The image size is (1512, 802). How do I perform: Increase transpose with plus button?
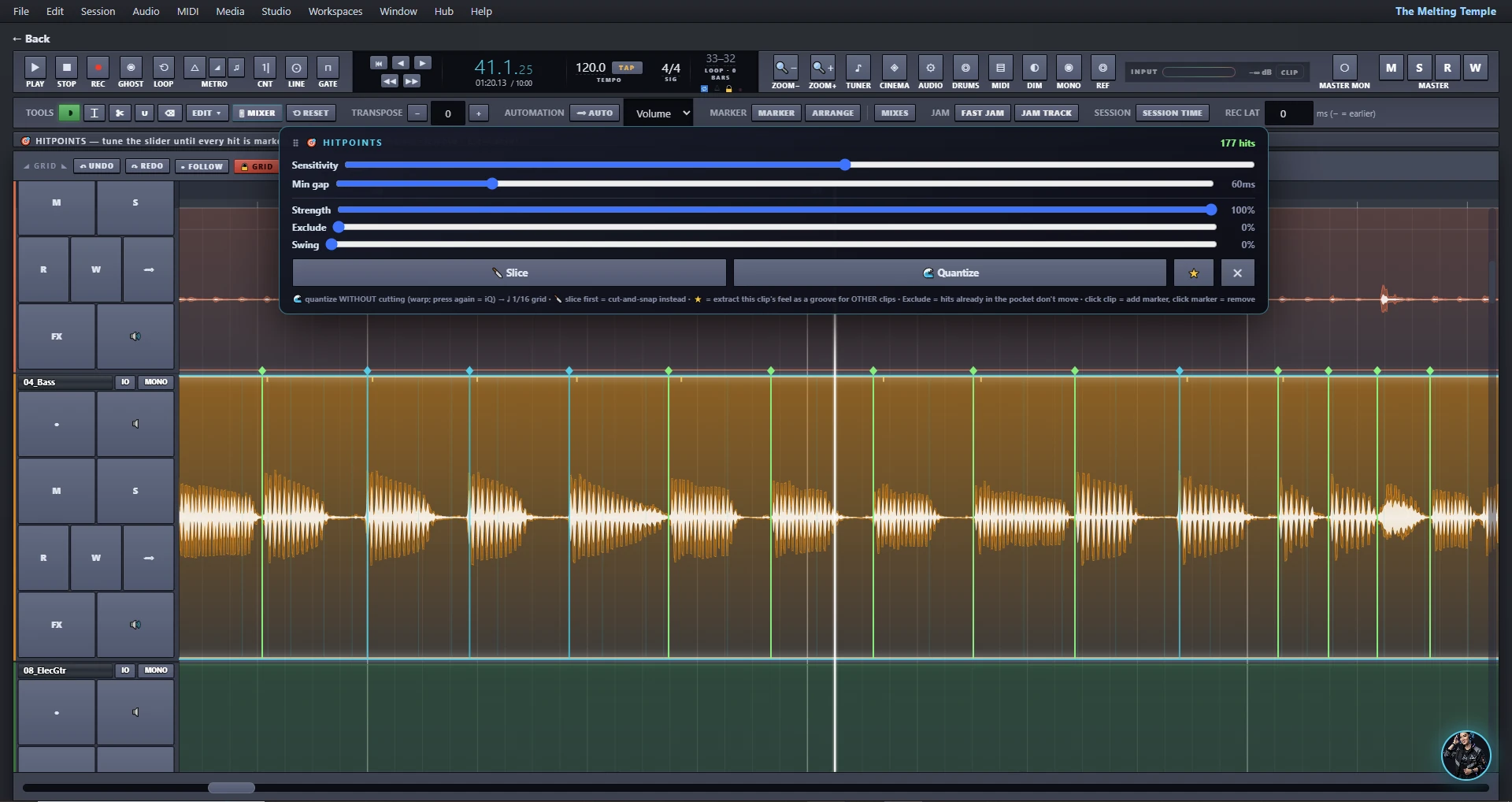click(x=479, y=113)
